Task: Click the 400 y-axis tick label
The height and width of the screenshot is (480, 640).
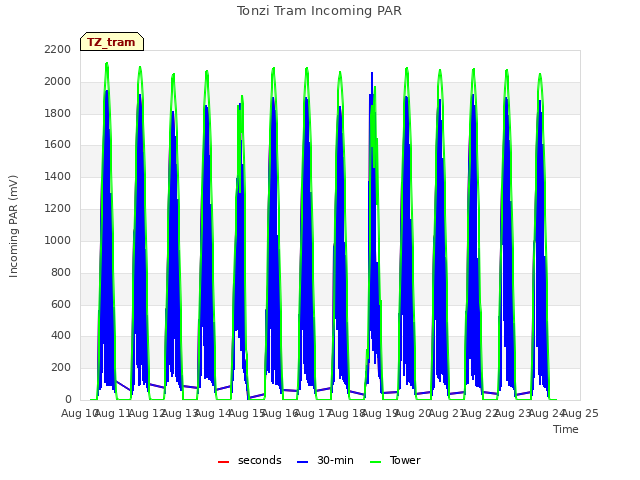Action: pyautogui.click(x=61, y=336)
